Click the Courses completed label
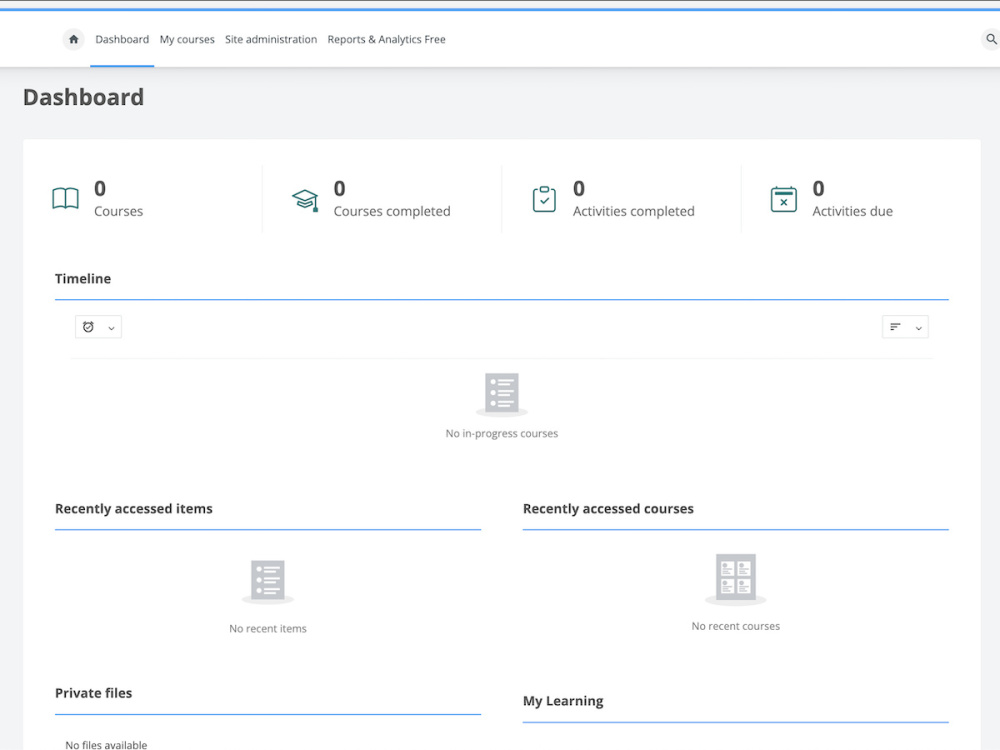This screenshot has width=1000, height=750. [x=392, y=211]
